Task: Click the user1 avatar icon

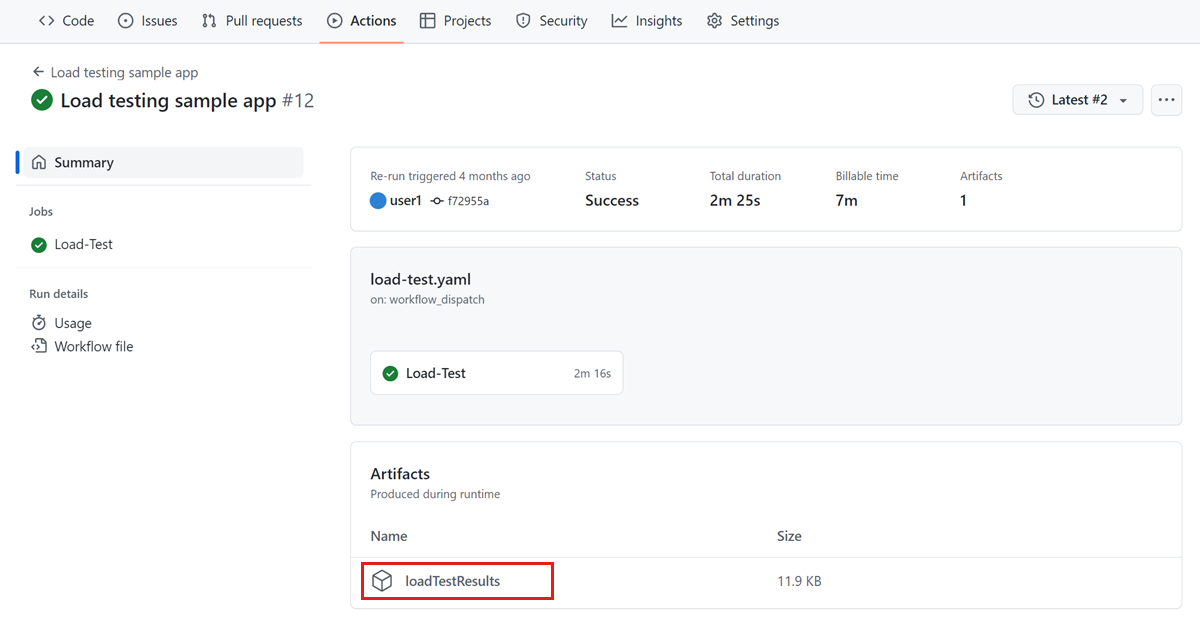Action: (x=378, y=201)
